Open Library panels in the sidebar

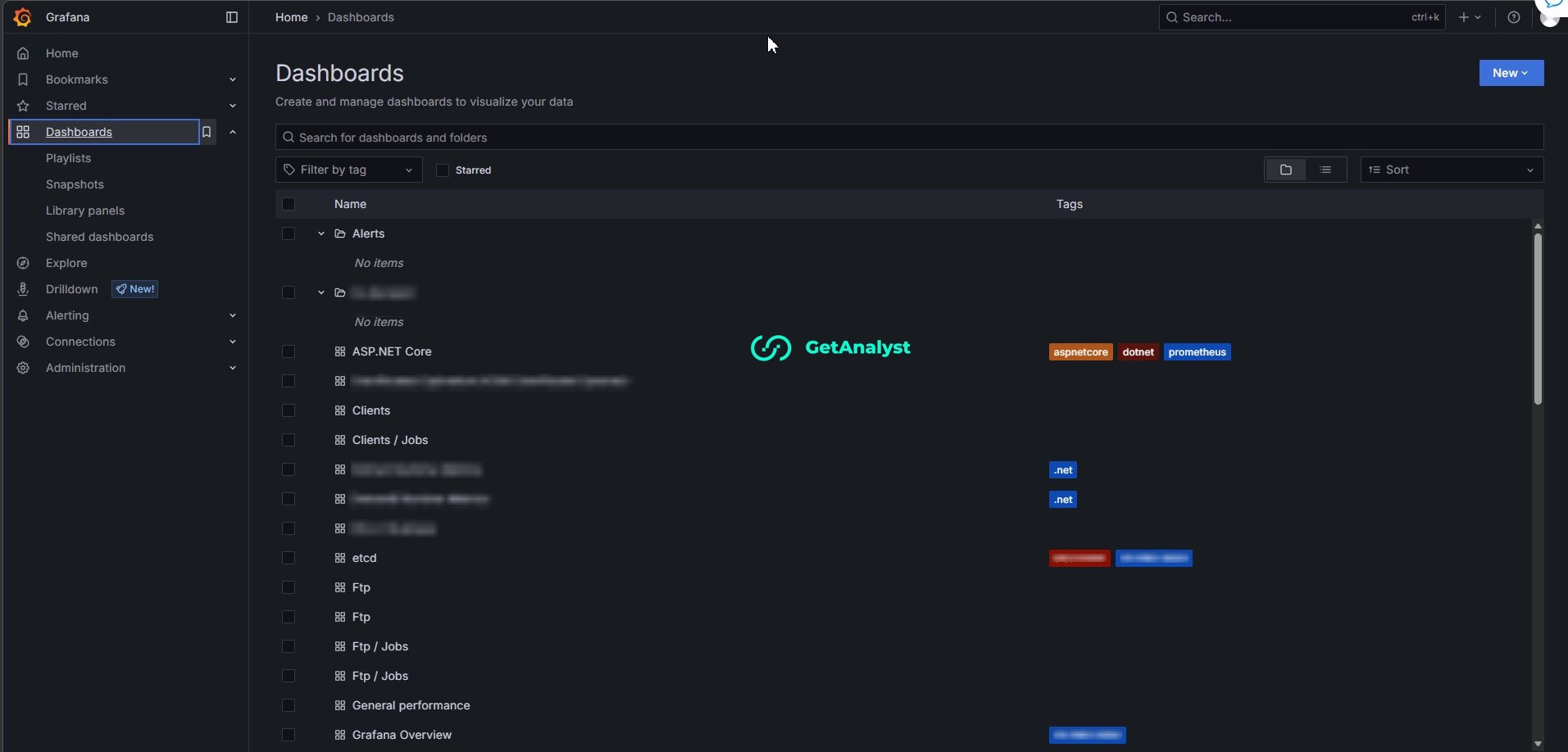click(x=85, y=211)
